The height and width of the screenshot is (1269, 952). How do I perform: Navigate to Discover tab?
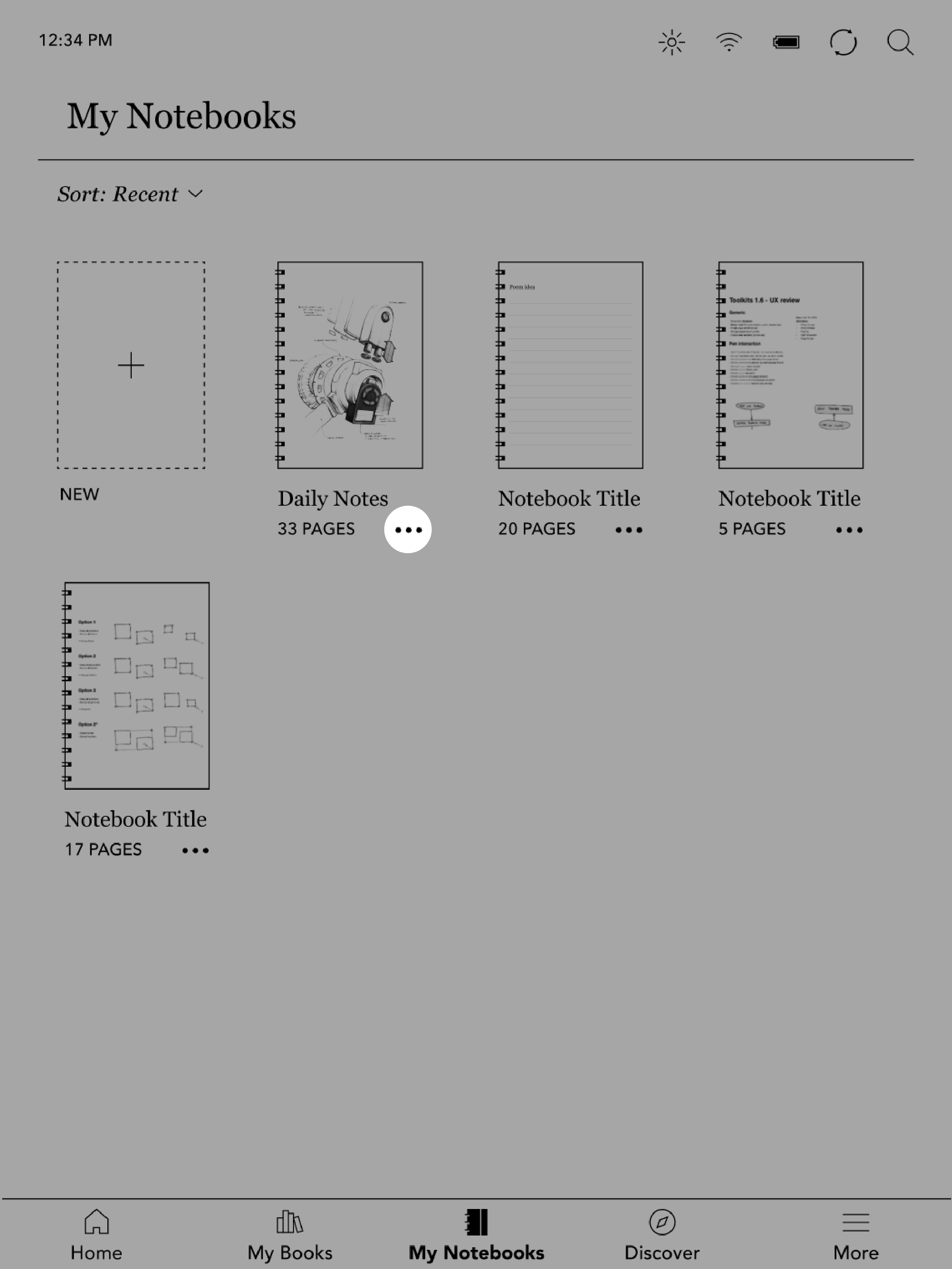[x=661, y=1232]
